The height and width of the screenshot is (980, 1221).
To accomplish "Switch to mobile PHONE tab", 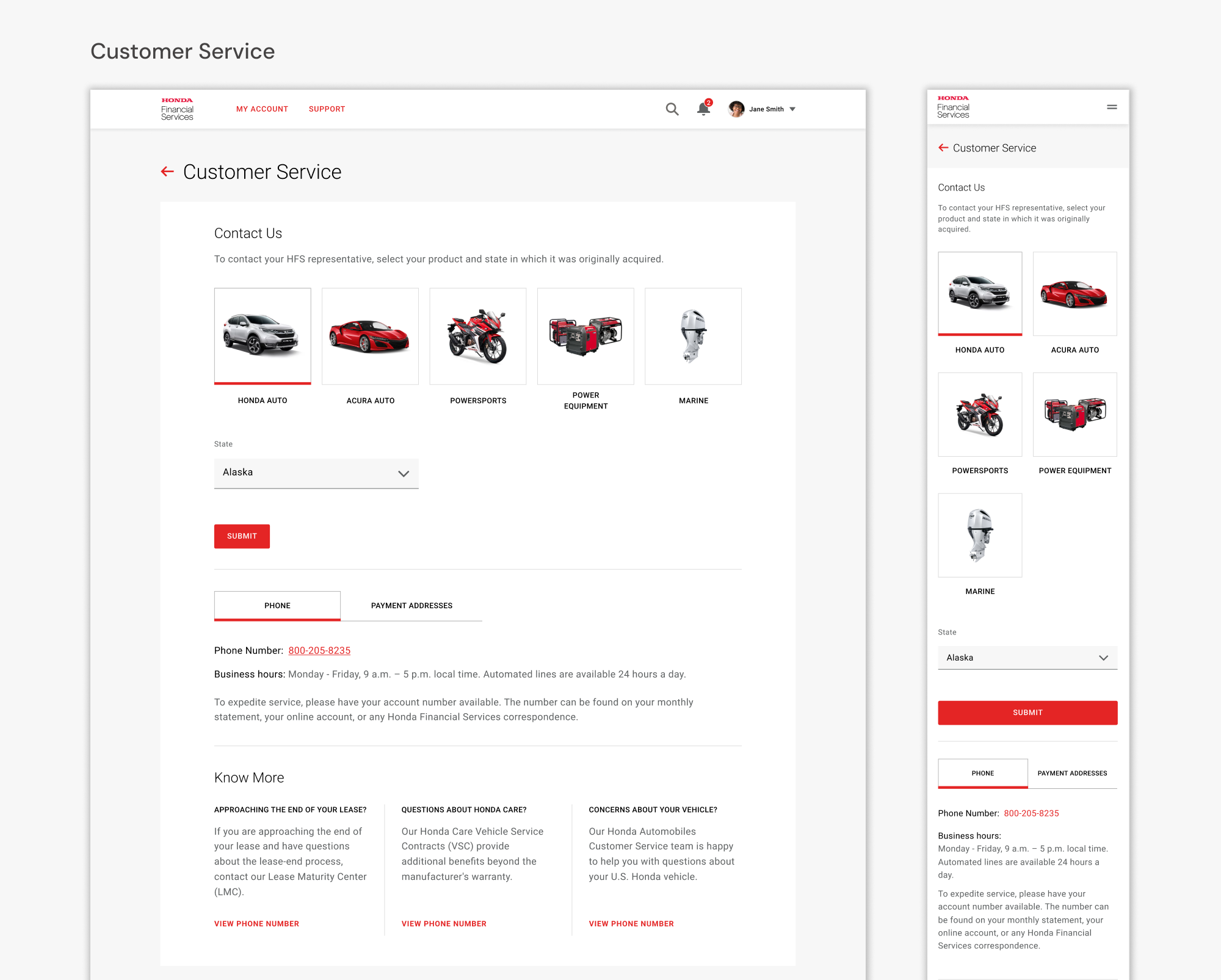I will (983, 774).
